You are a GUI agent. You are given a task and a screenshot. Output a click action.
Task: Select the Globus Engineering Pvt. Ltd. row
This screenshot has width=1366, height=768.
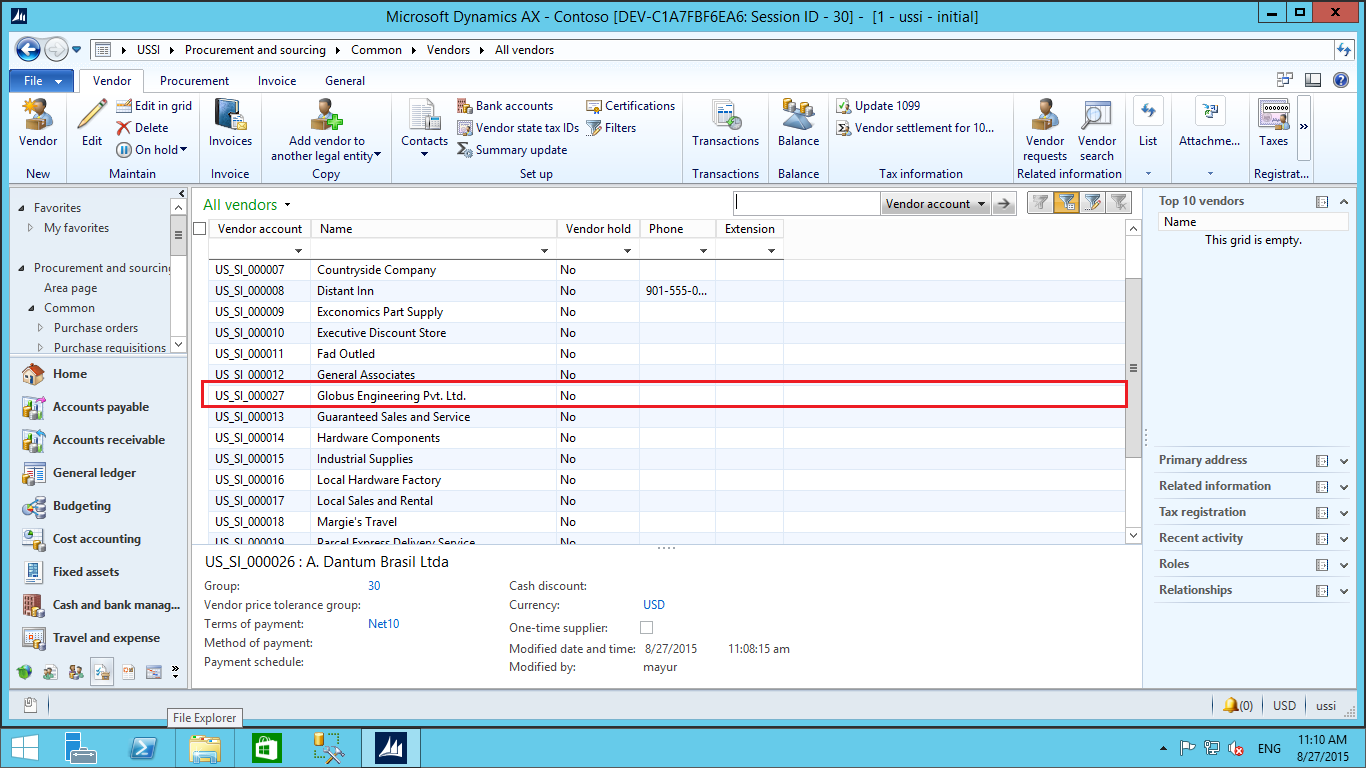pyautogui.click(x=664, y=396)
